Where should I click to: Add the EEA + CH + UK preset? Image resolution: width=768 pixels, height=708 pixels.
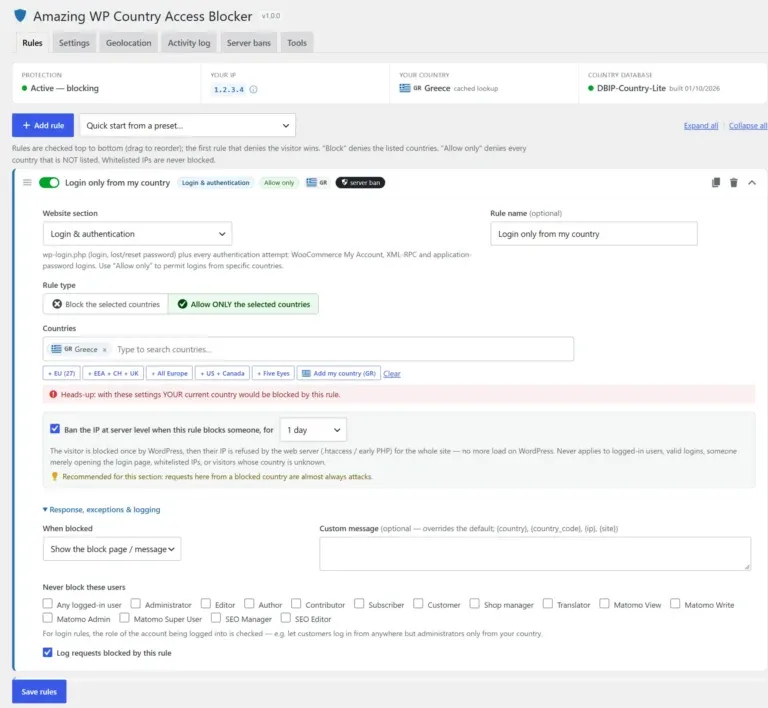tap(113, 373)
